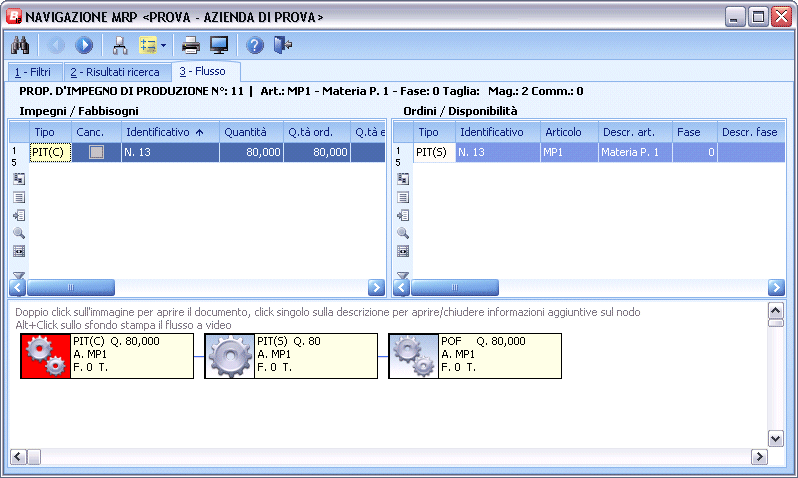798x478 pixels.
Task: Click the 80,000 Quantità cell
Action: click(251, 152)
